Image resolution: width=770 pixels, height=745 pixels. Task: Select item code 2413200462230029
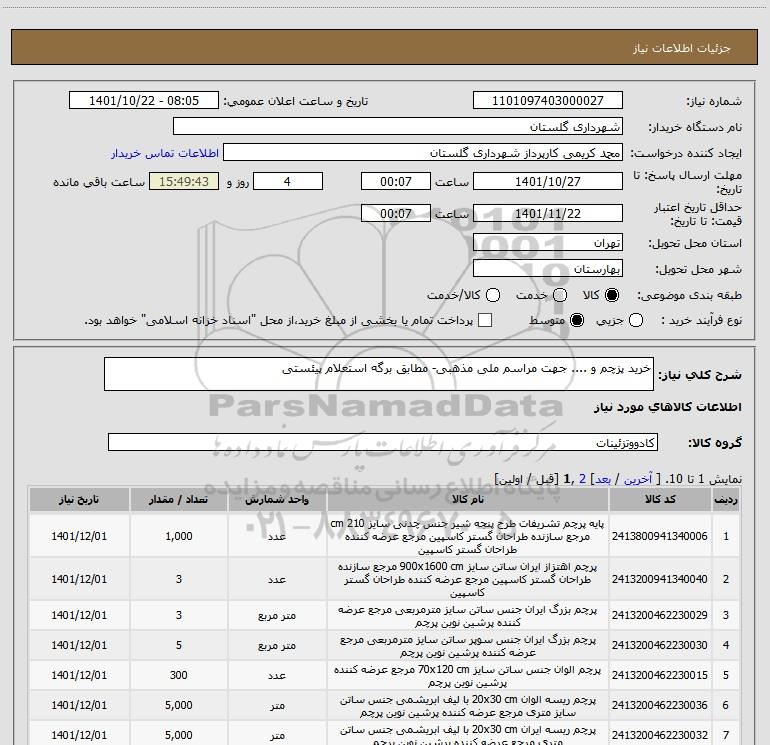[660, 615]
